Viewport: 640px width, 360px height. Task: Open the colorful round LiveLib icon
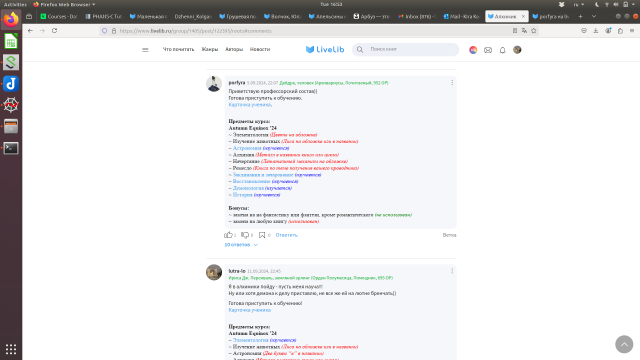tap(473, 50)
